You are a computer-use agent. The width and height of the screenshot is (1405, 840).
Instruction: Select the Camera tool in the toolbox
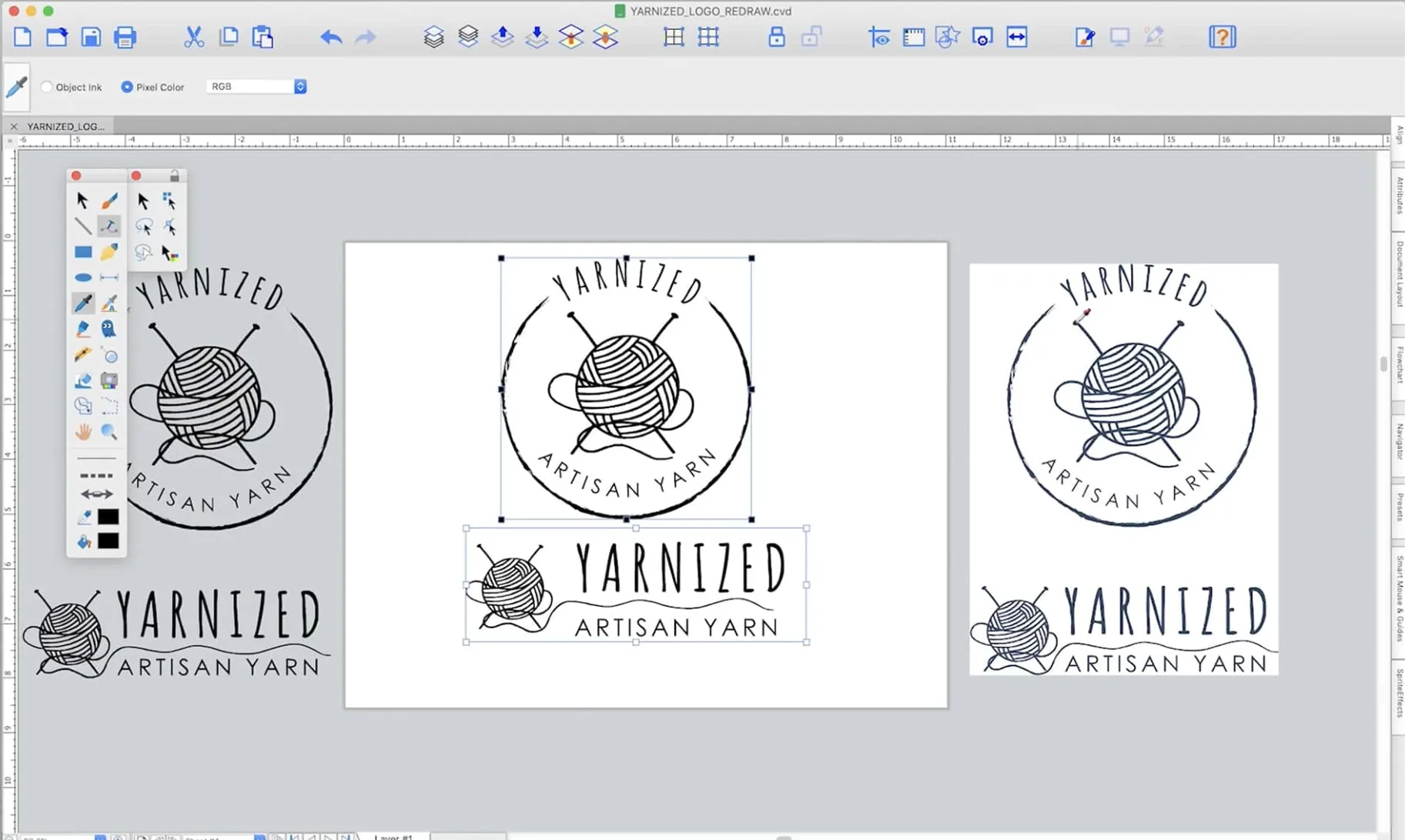click(x=109, y=380)
